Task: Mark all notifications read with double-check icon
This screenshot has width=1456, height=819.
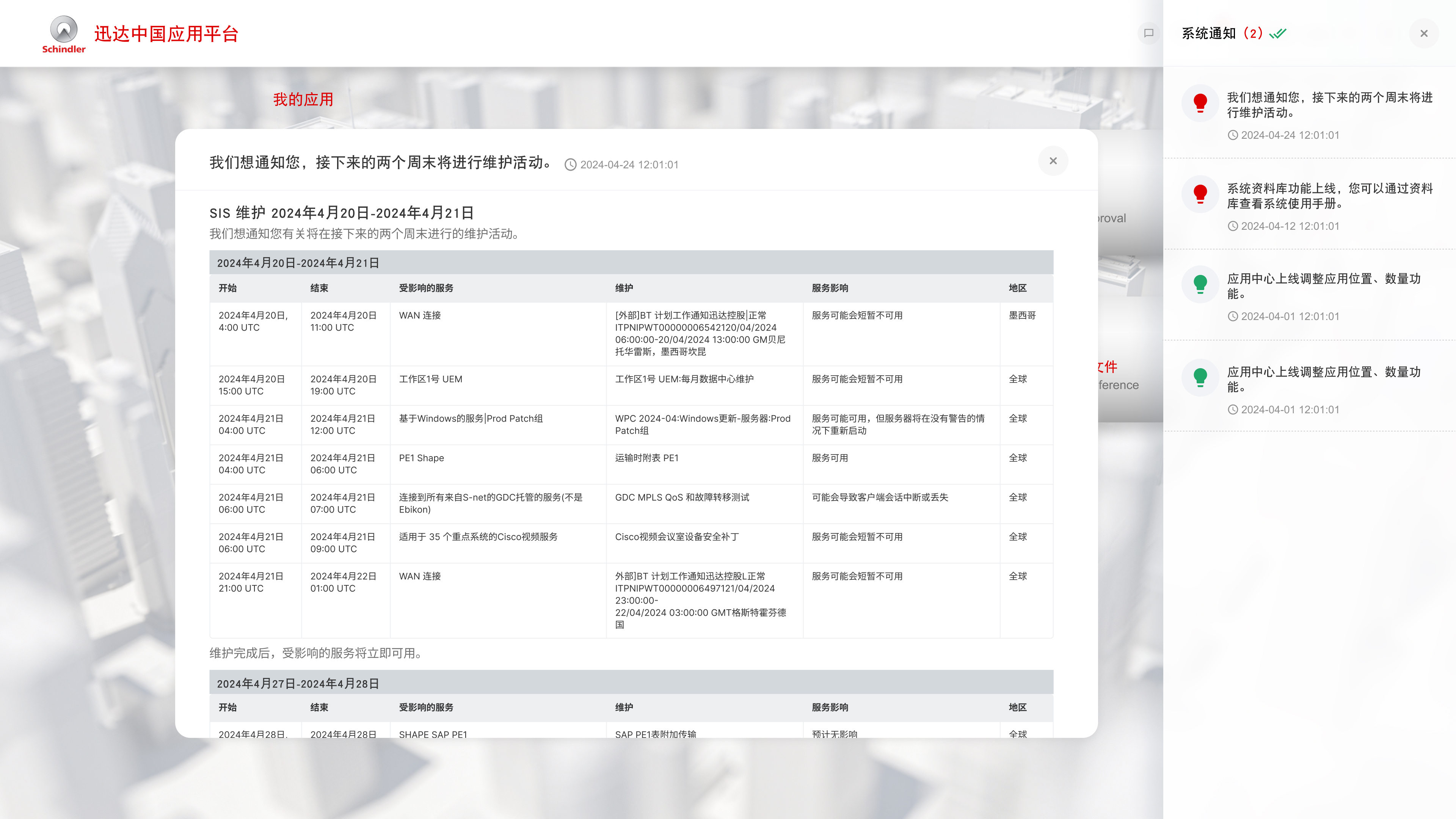Action: pyautogui.click(x=1277, y=33)
